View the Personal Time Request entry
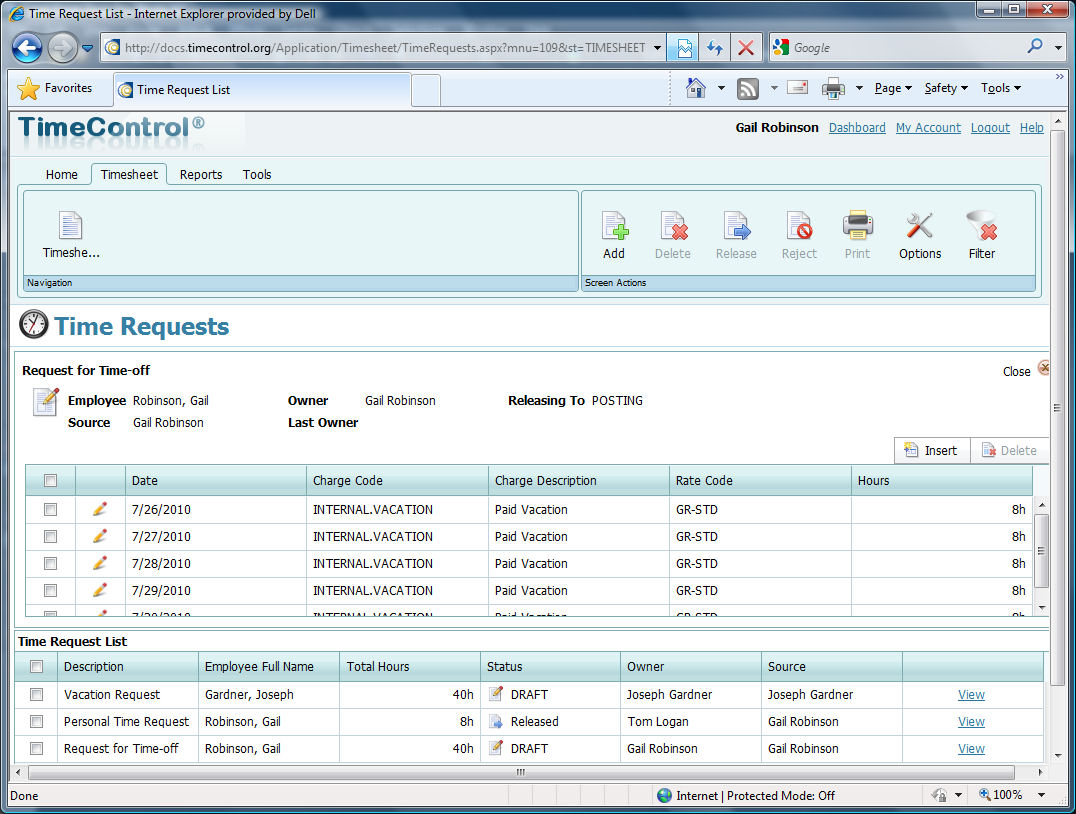 [x=971, y=721]
